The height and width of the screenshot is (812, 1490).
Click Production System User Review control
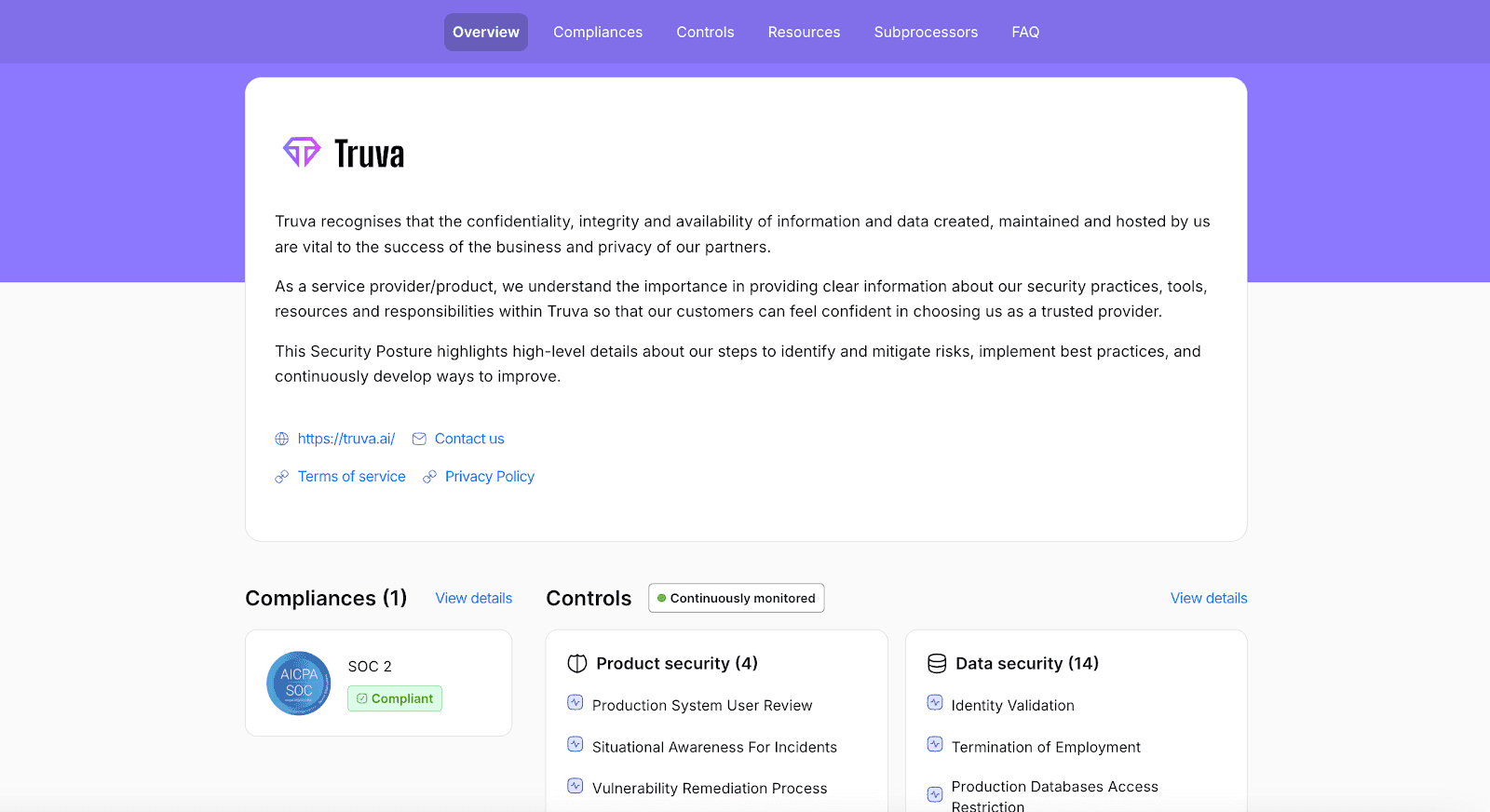pyautogui.click(x=702, y=706)
